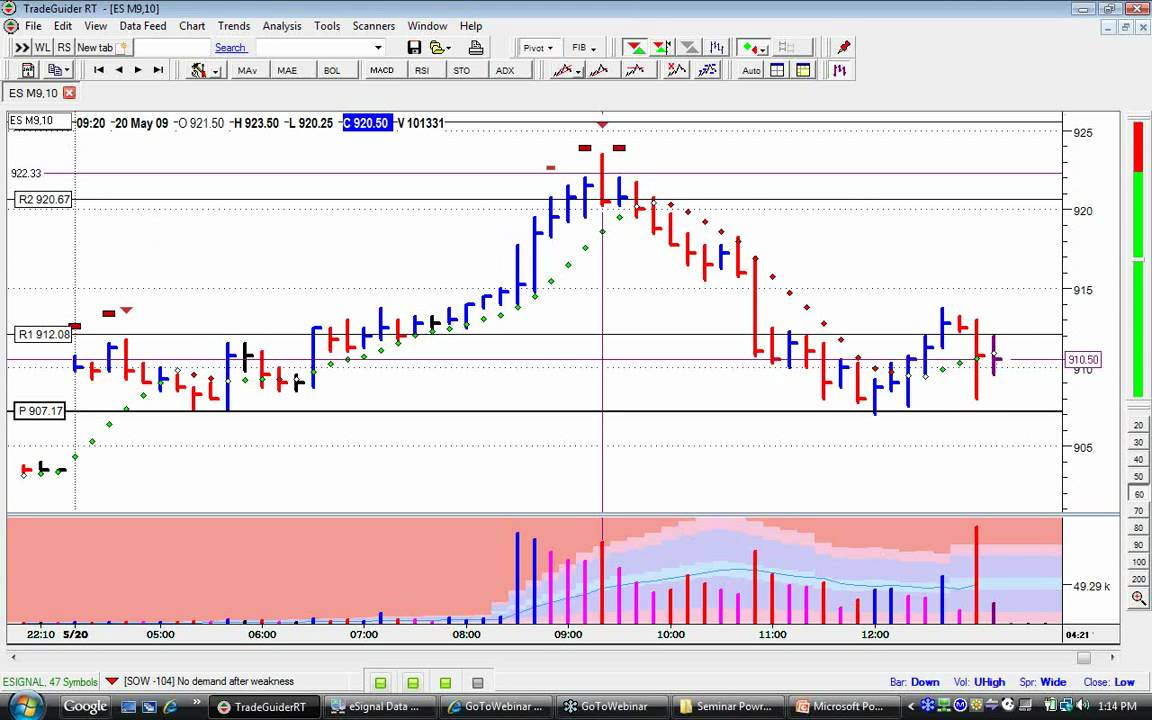Open the Chart menu
1152x720 pixels.
(x=192, y=26)
